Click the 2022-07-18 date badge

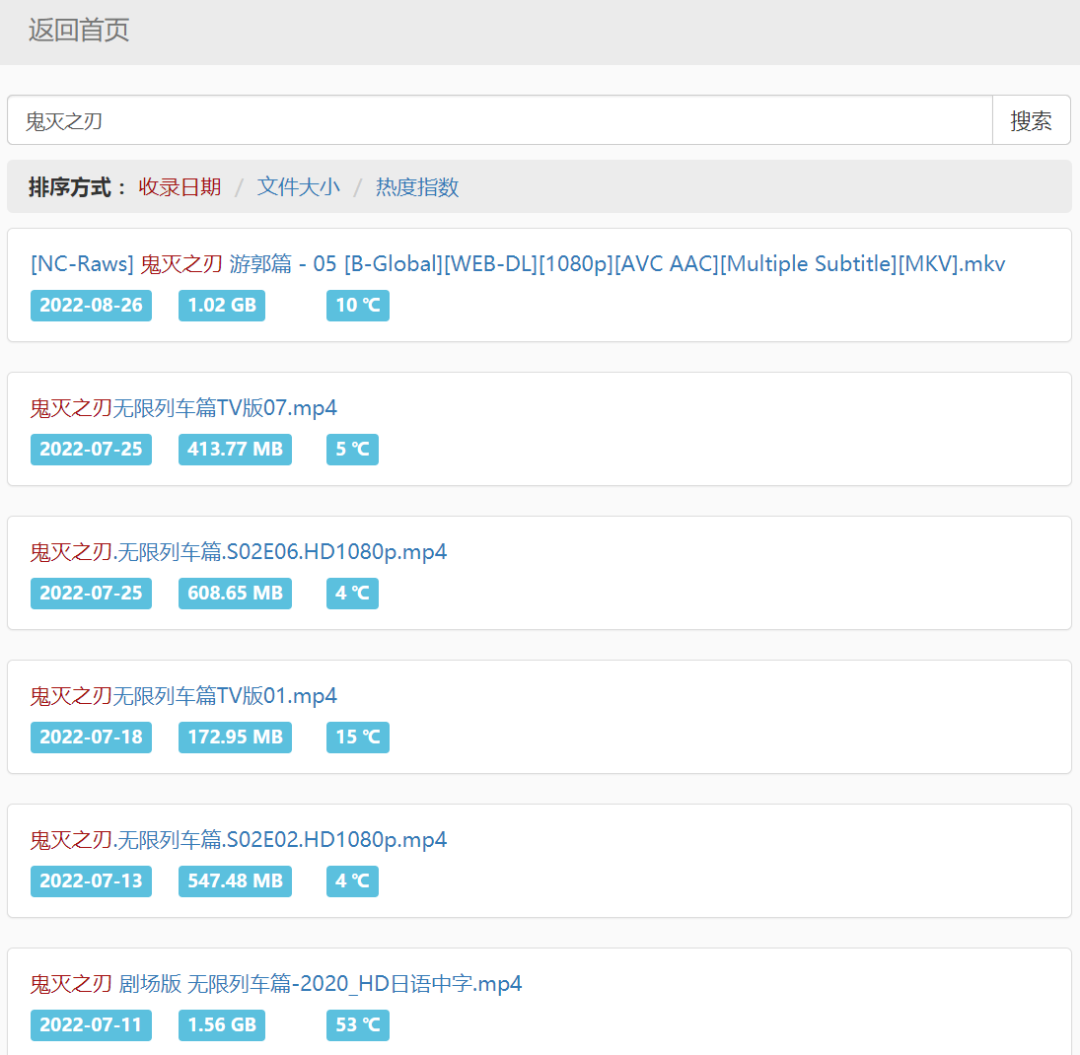(91, 737)
